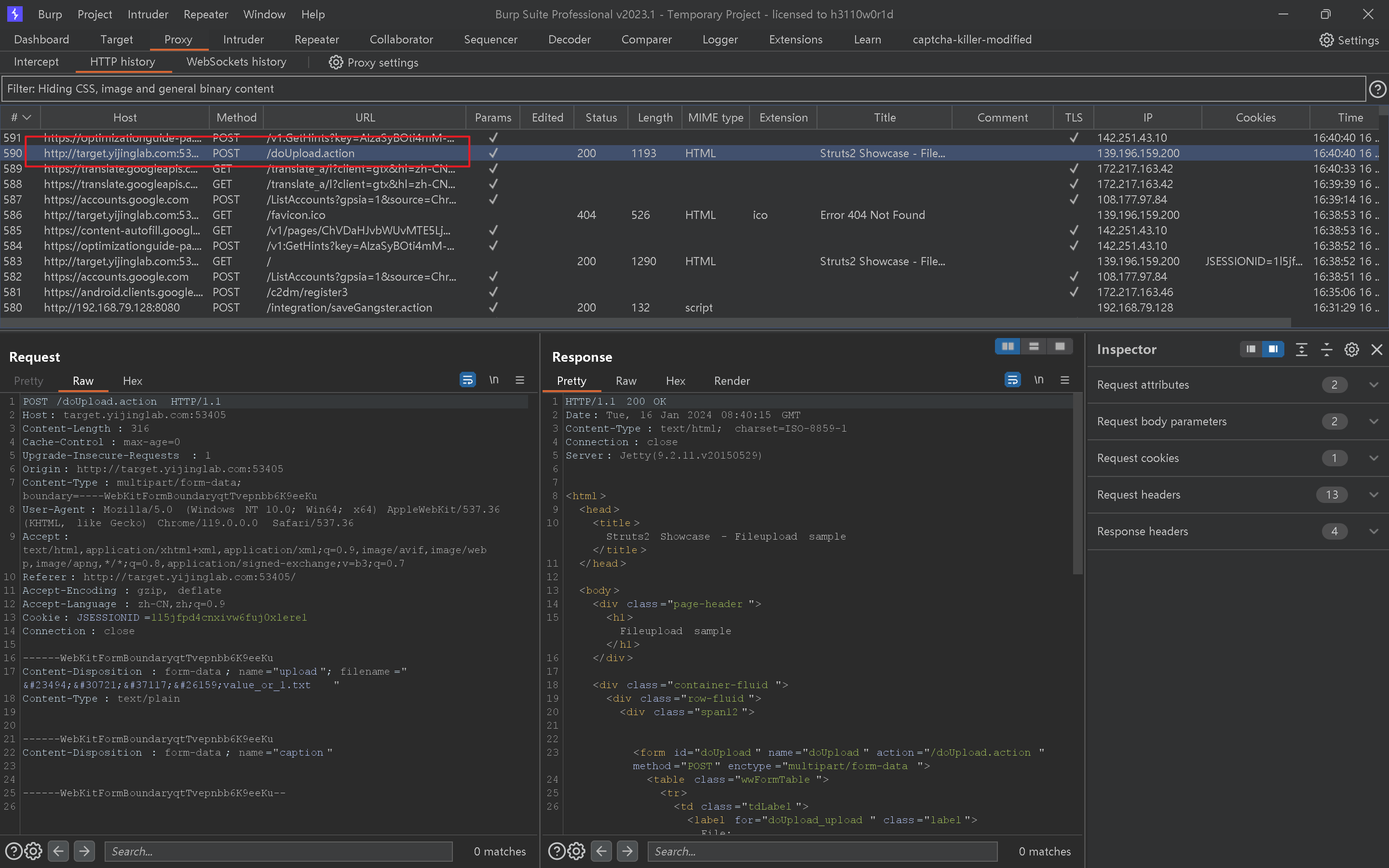Click Request search input field
This screenshot has width=1389, height=868.
point(278,851)
